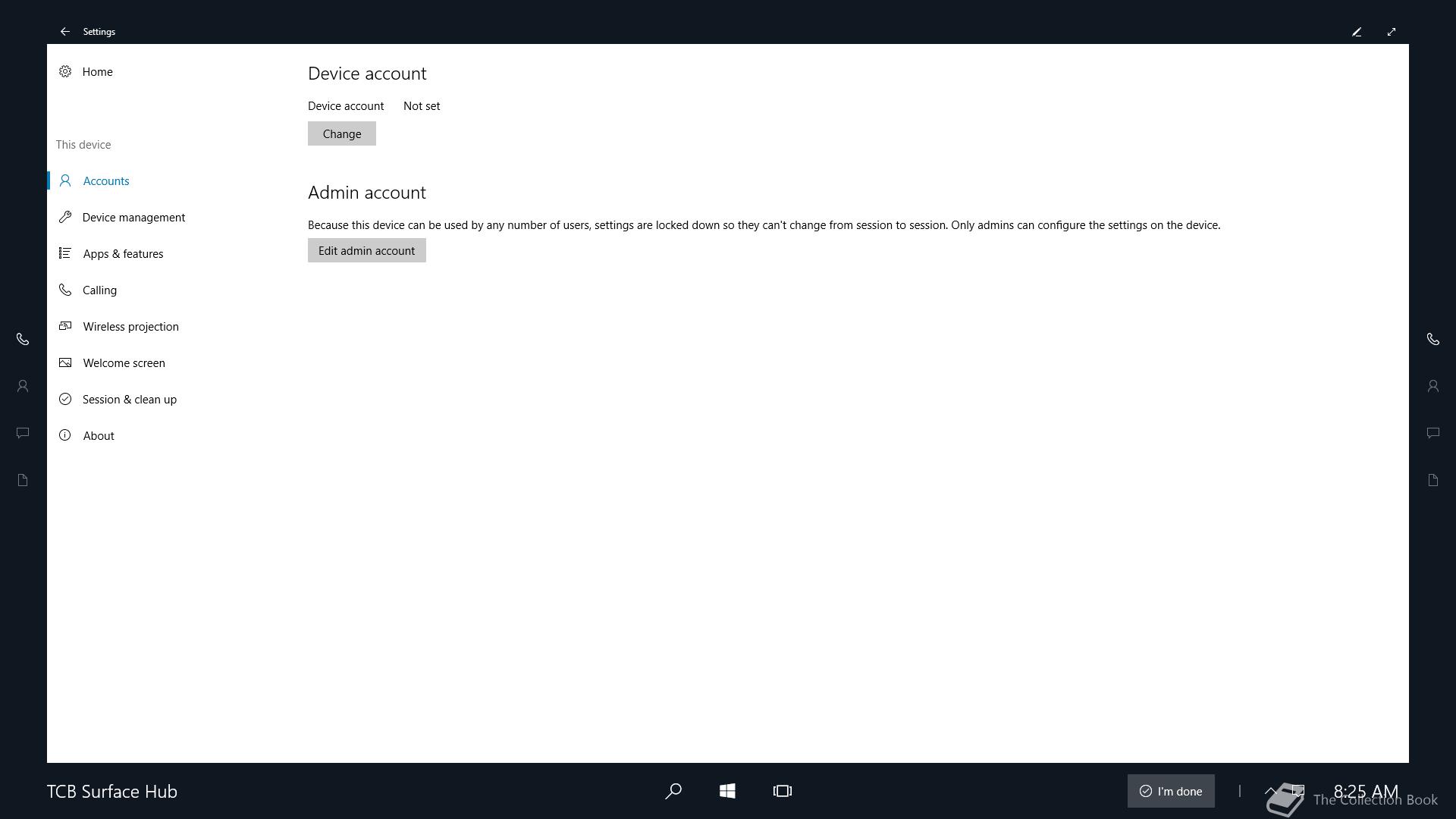Click the Not set device account value

tap(422, 106)
